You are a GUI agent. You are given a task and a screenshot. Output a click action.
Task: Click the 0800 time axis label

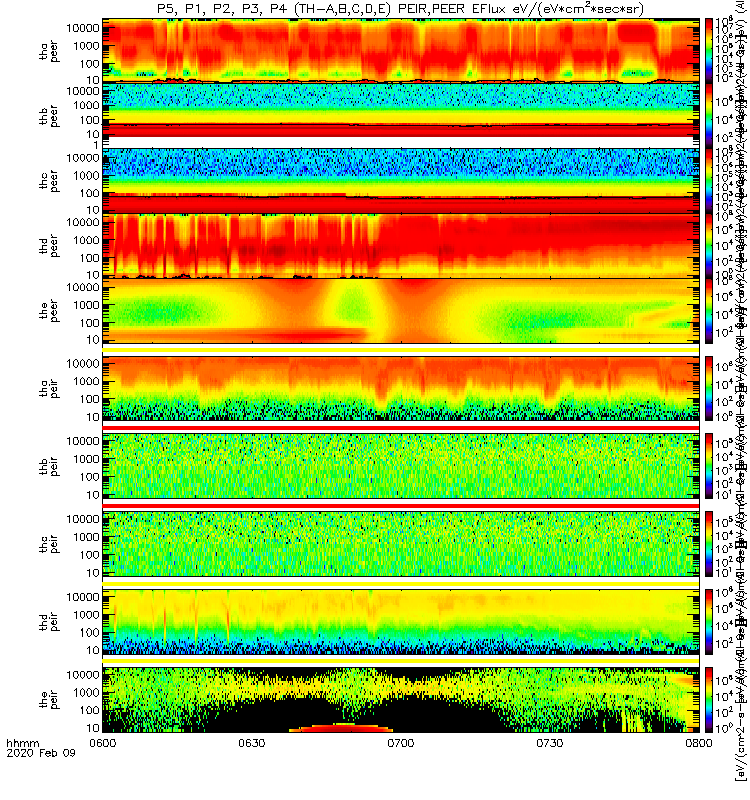tap(698, 743)
